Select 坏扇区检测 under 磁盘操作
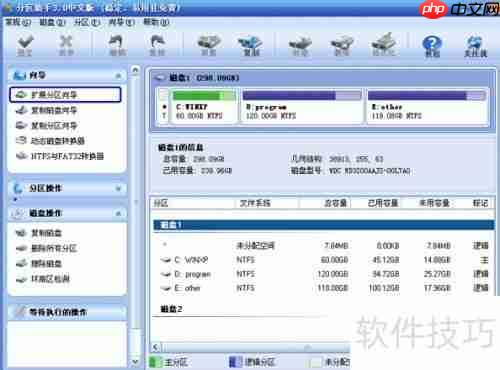The height and width of the screenshot is (370, 500). pos(43,279)
